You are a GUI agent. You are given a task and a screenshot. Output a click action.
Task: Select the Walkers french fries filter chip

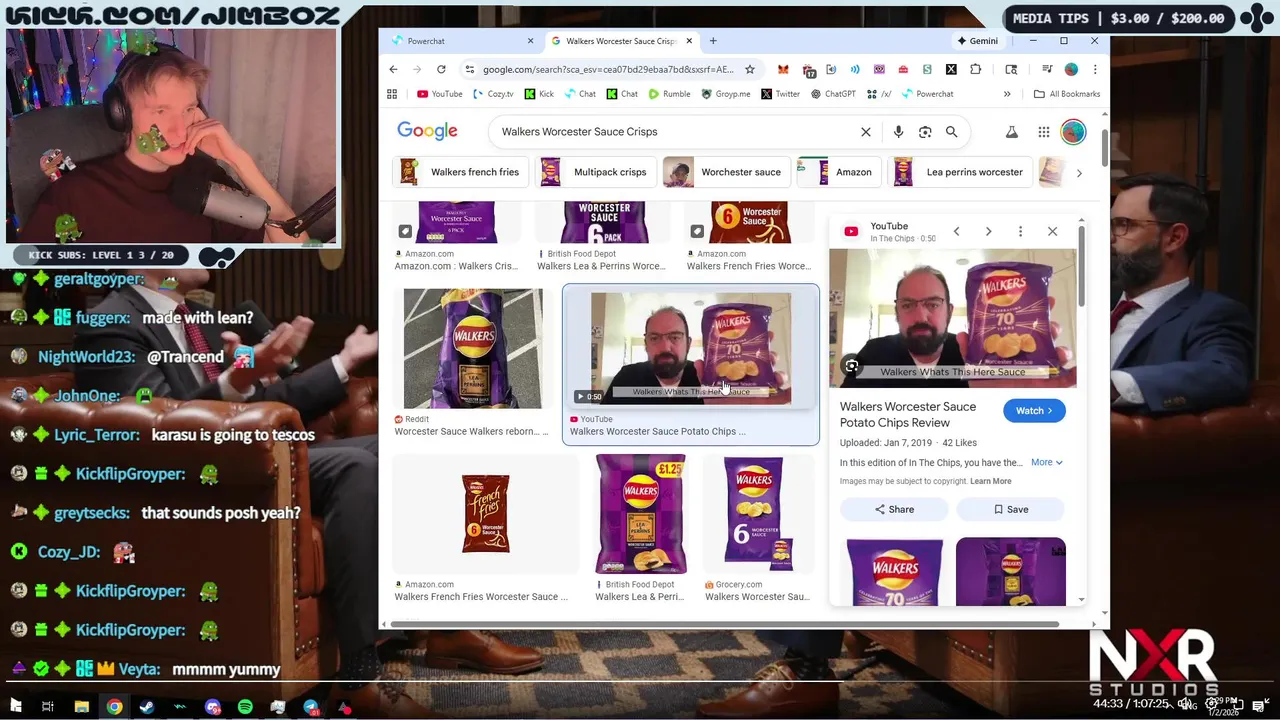pos(460,172)
